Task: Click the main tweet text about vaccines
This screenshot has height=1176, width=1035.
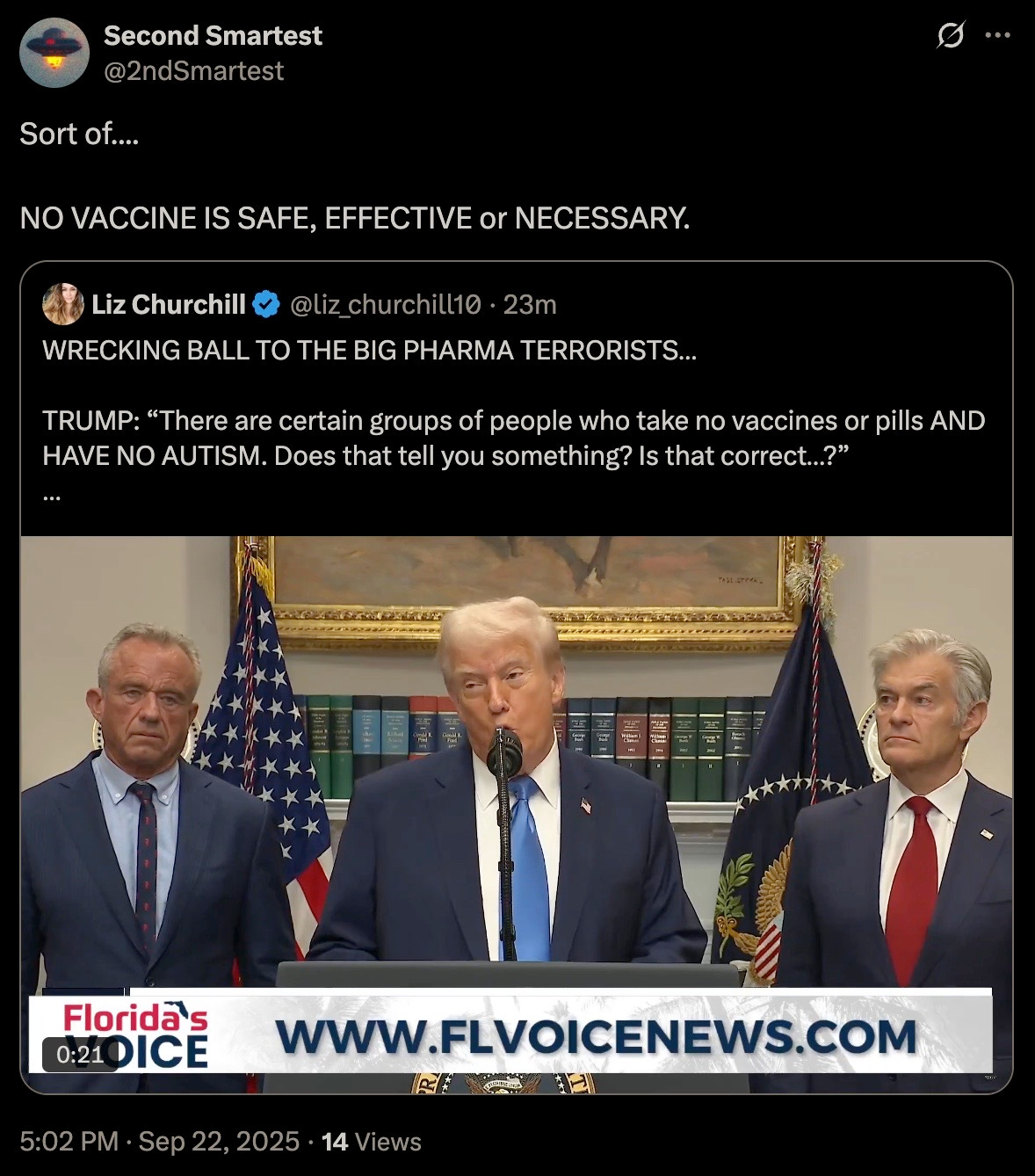Action: (x=355, y=218)
